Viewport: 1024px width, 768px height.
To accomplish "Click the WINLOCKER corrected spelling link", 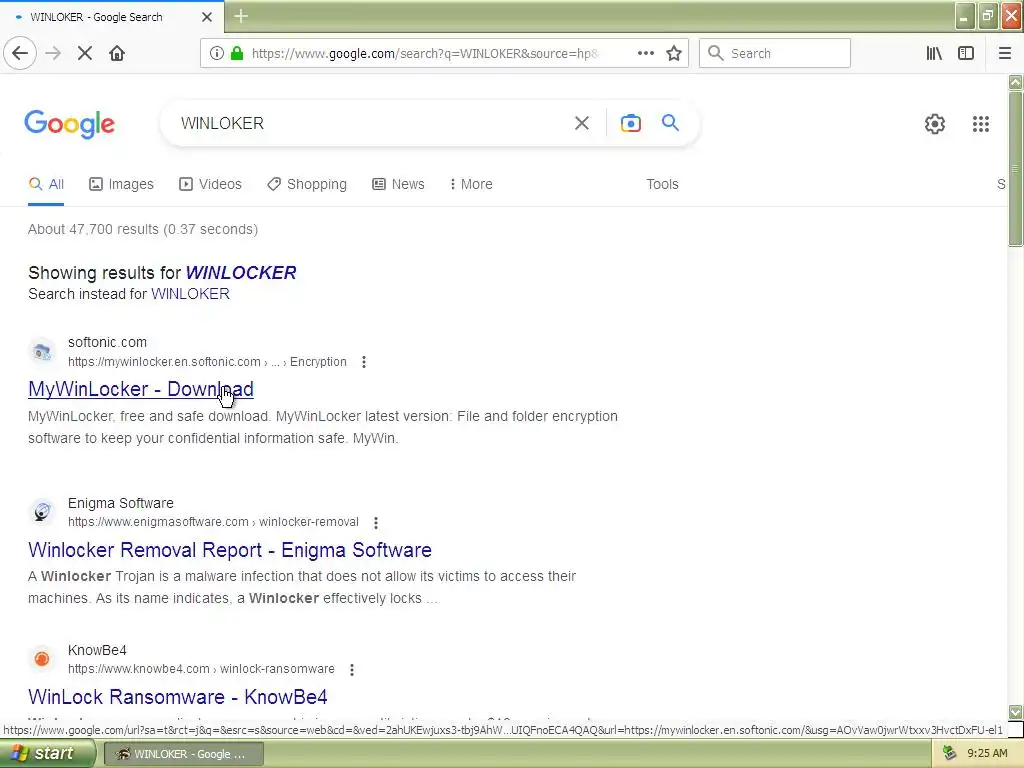I will pos(241,272).
